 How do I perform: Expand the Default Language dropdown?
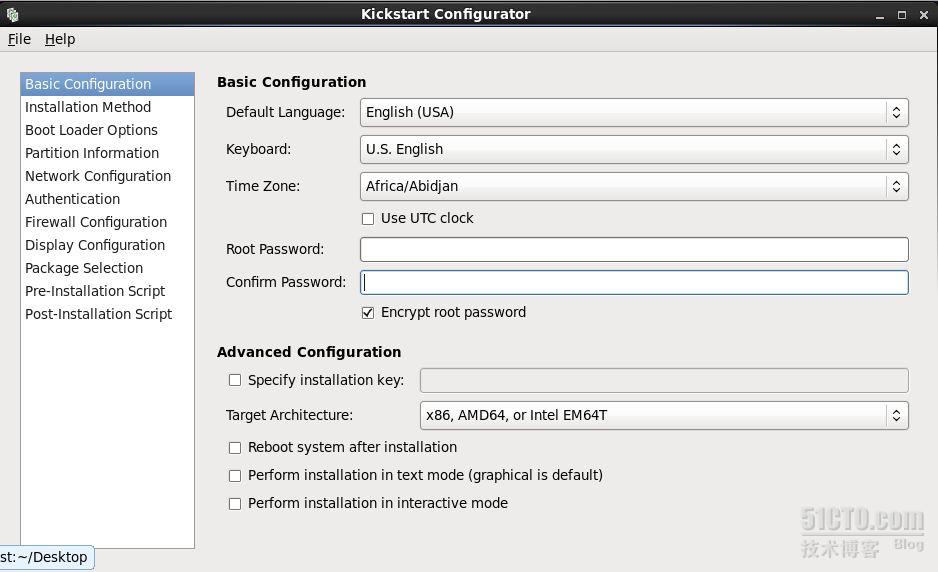(x=634, y=112)
